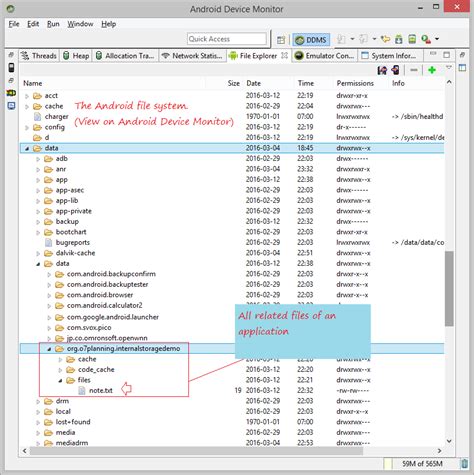
Task: Click the garbage collector trash icon
Action: 464,463
